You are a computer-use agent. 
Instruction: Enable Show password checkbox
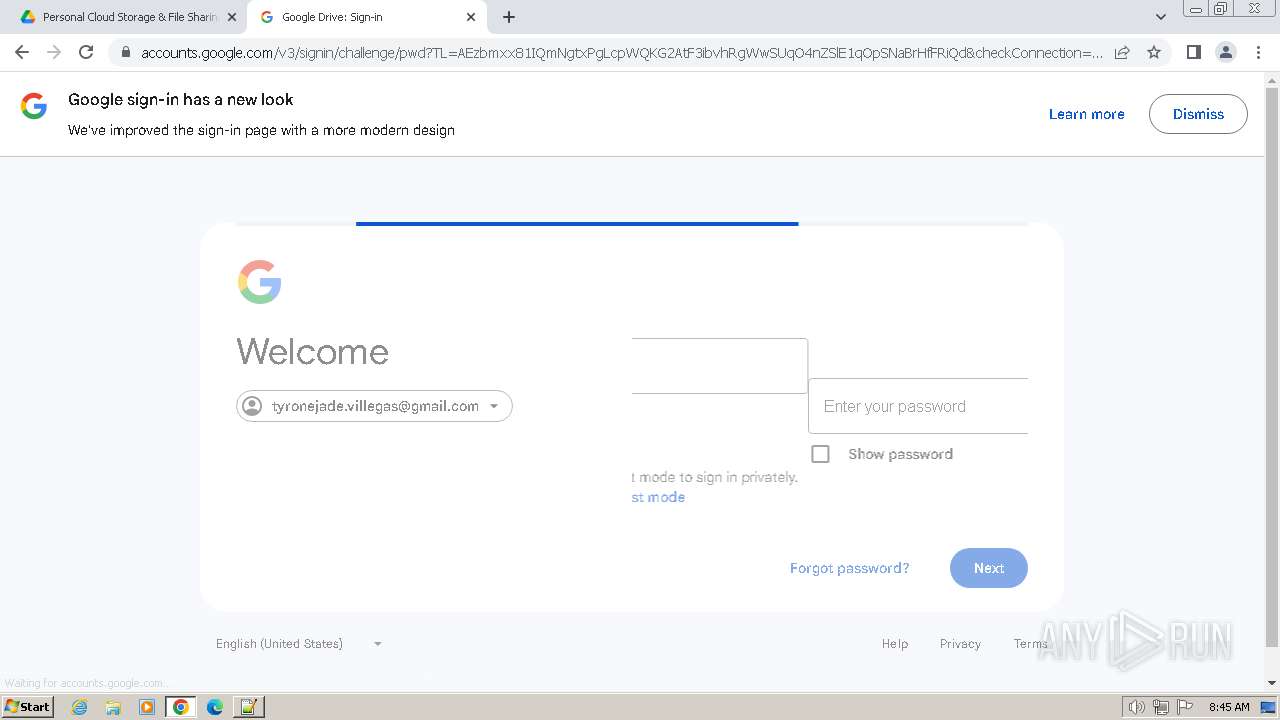[820, 454]
